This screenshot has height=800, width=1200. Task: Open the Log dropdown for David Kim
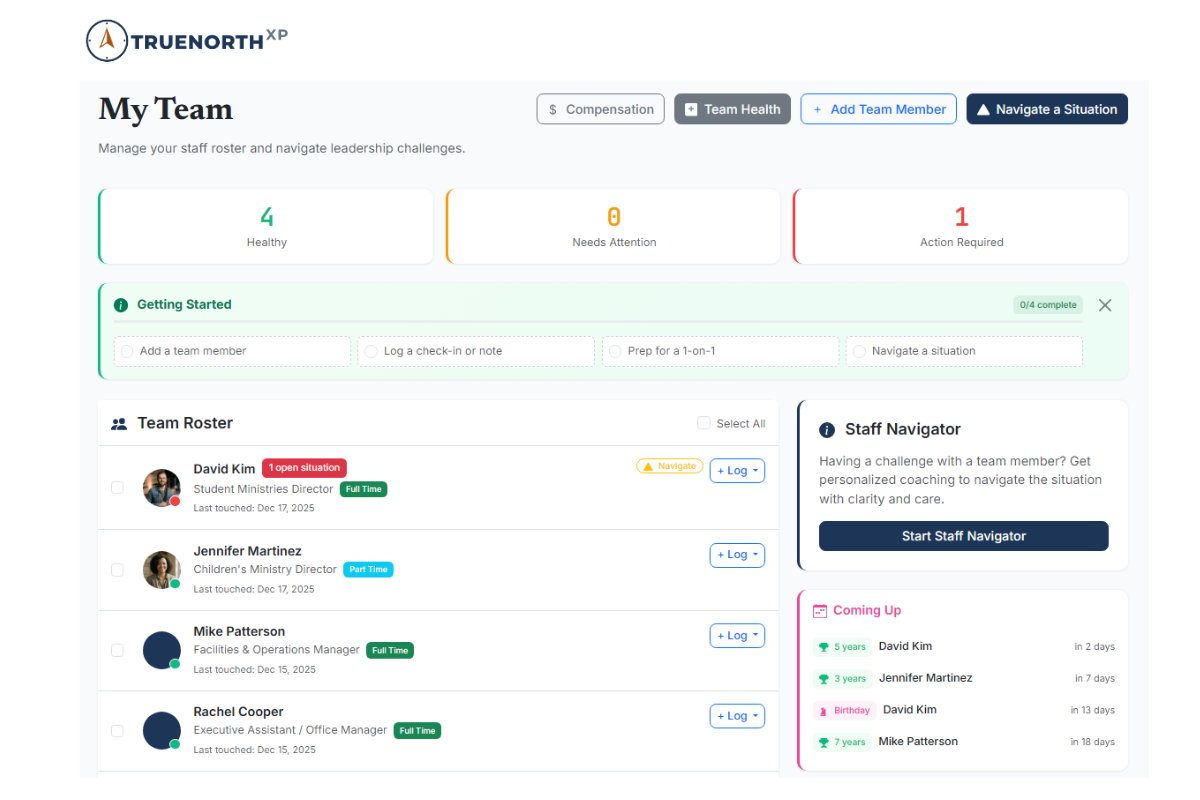pos(737,470)
